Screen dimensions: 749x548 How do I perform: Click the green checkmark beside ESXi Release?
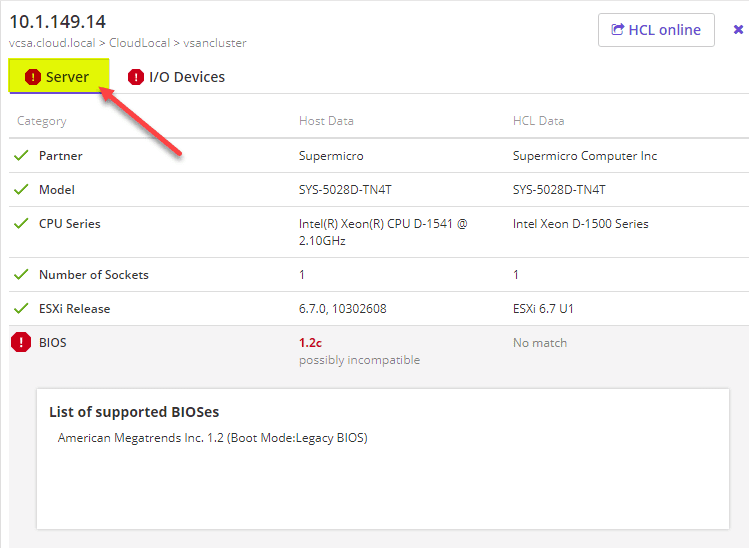point(21,309)
